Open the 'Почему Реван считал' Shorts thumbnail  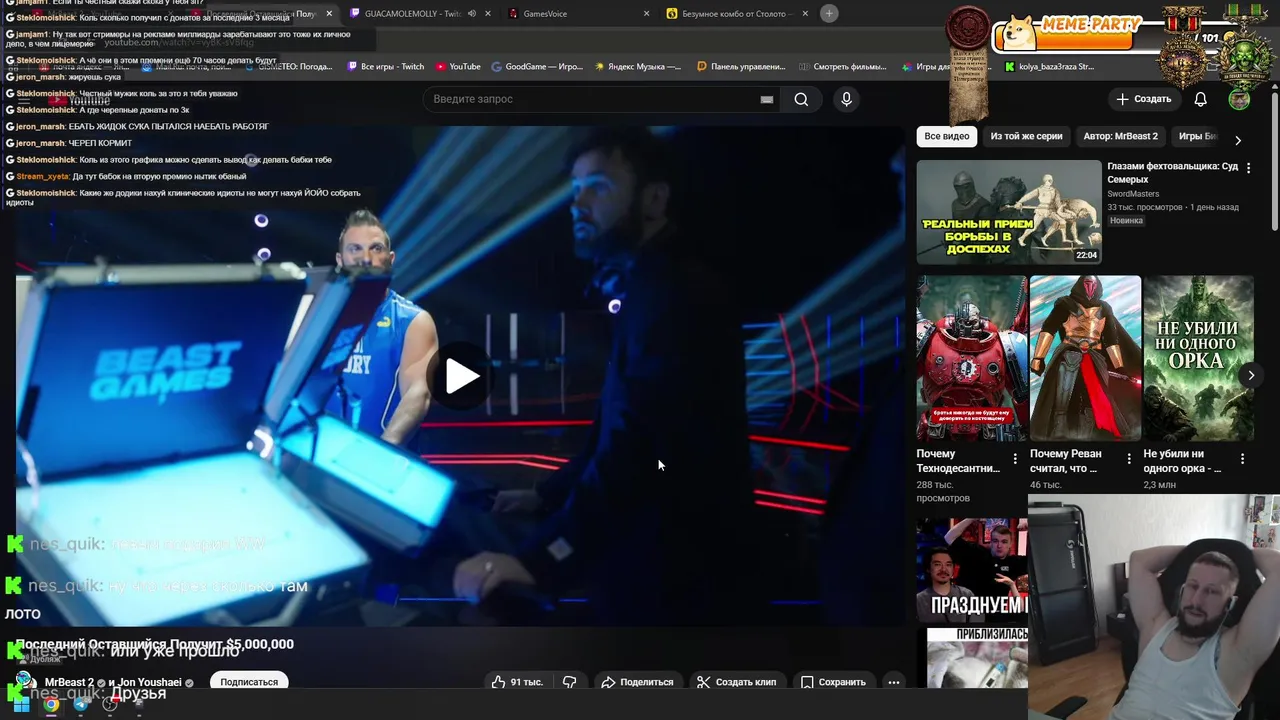[x=1085, y=358]
